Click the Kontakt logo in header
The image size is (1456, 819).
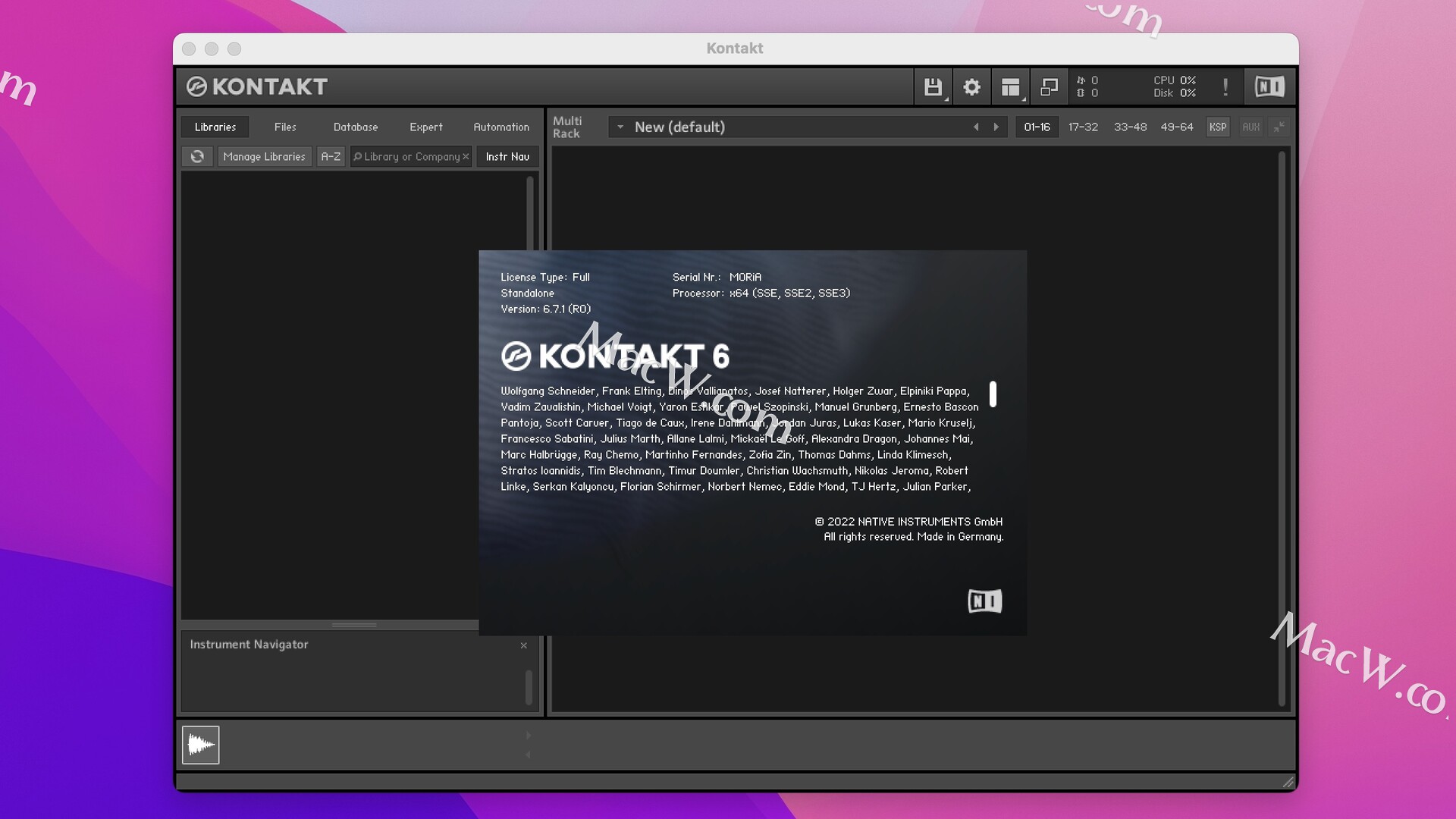tap(257, 86)
